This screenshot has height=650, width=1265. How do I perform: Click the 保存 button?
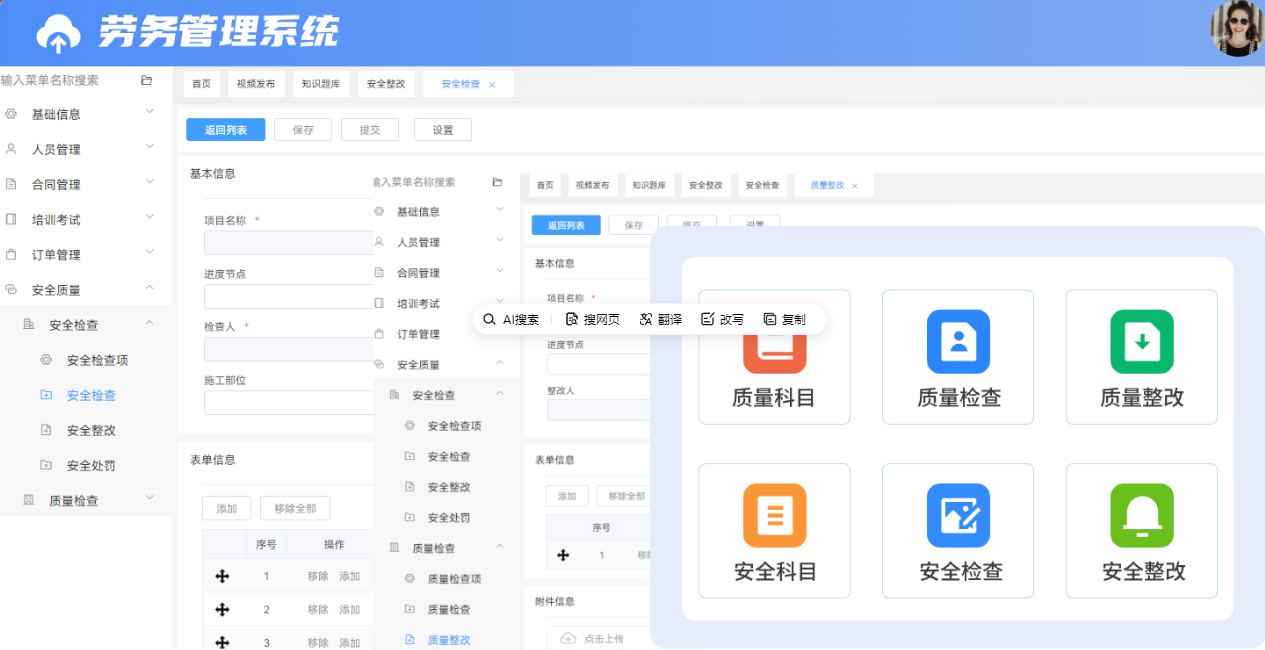tap(302, 129)
